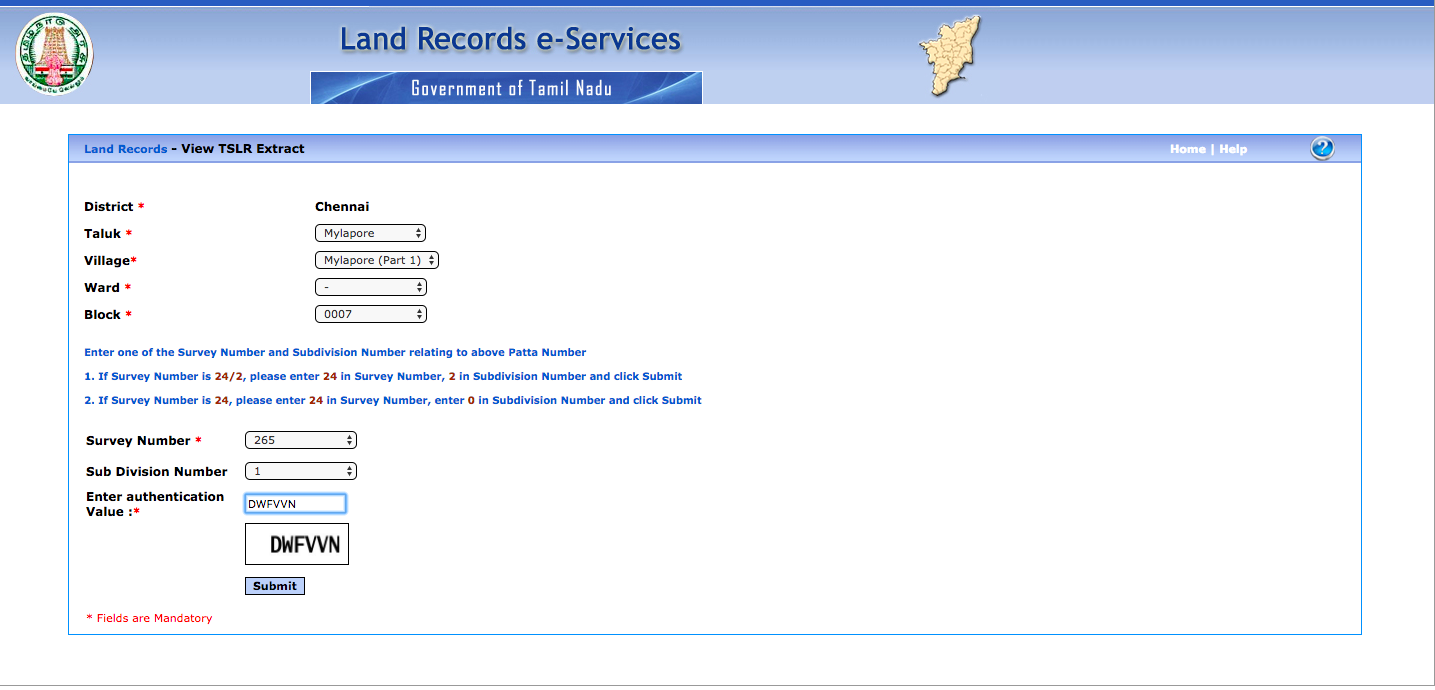Expand the Sub Division Number dropdown
Image resolution: width=1435 pixels, height=690 pixels.
300,471
